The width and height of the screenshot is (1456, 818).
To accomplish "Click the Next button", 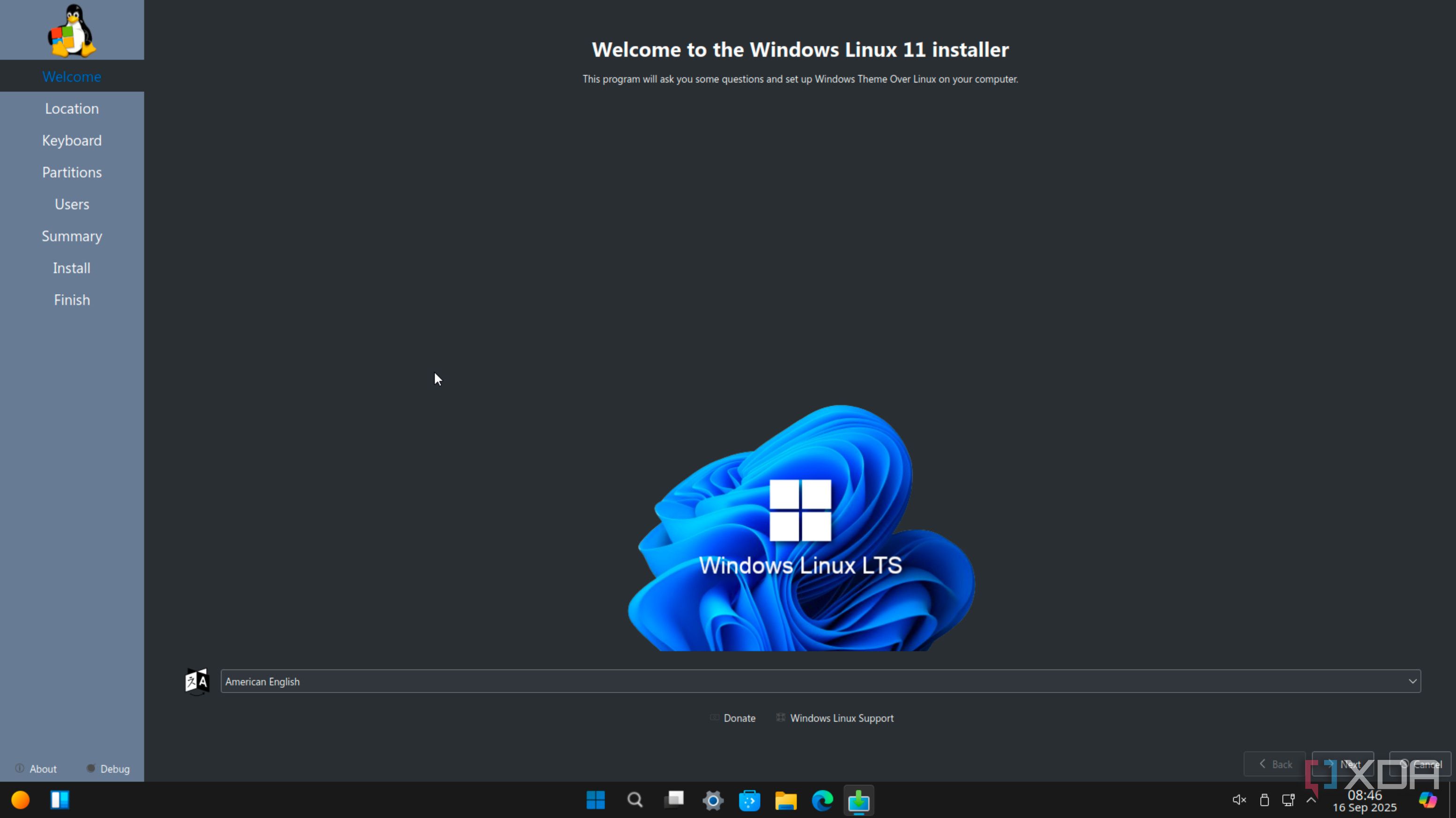I will pos(1343,764).
